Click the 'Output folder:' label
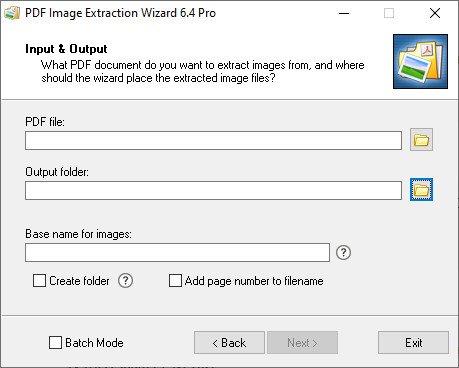 point(57,172)
